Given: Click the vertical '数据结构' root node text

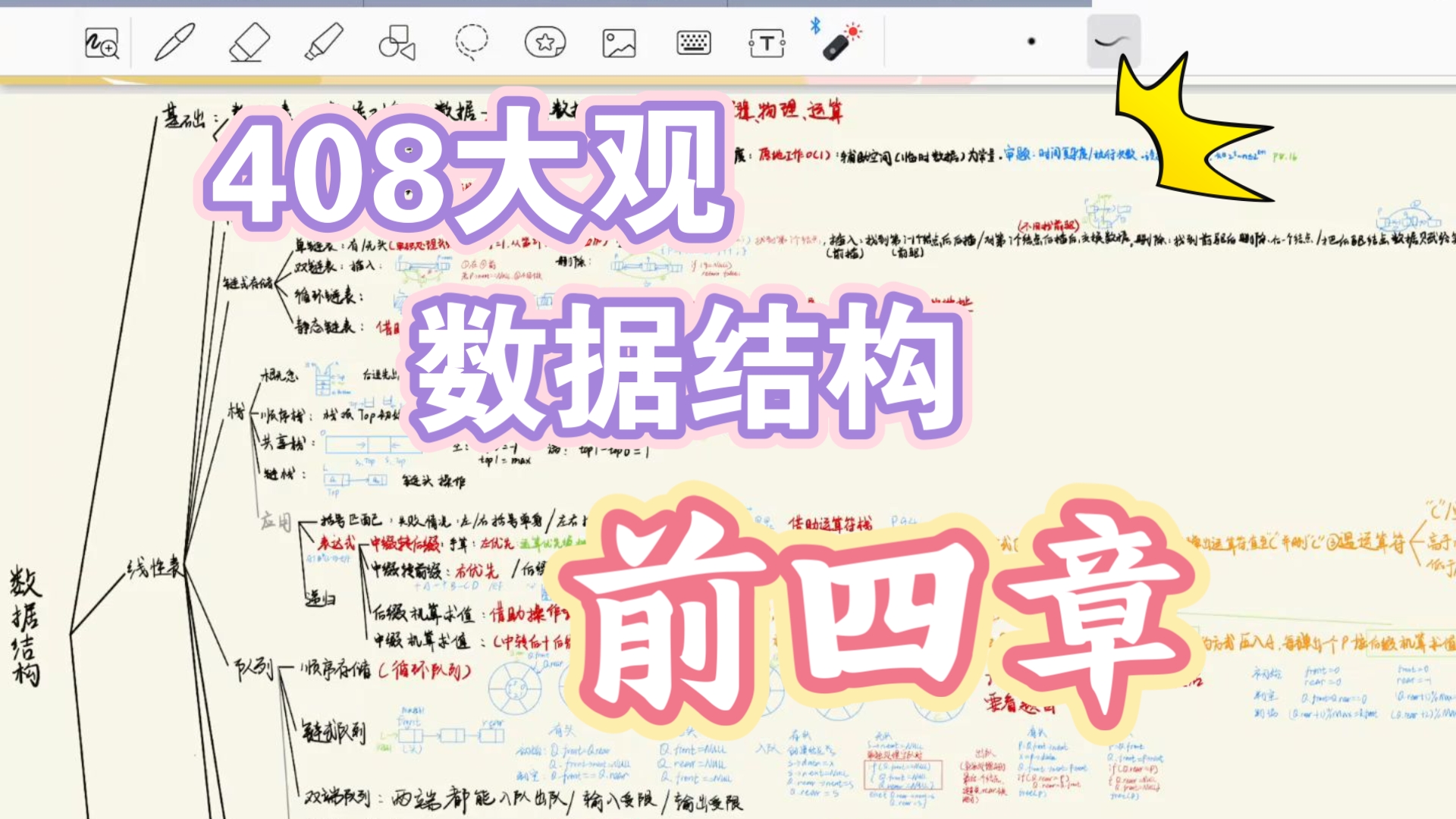Looking at the screenshot, I should click(25, 626).
